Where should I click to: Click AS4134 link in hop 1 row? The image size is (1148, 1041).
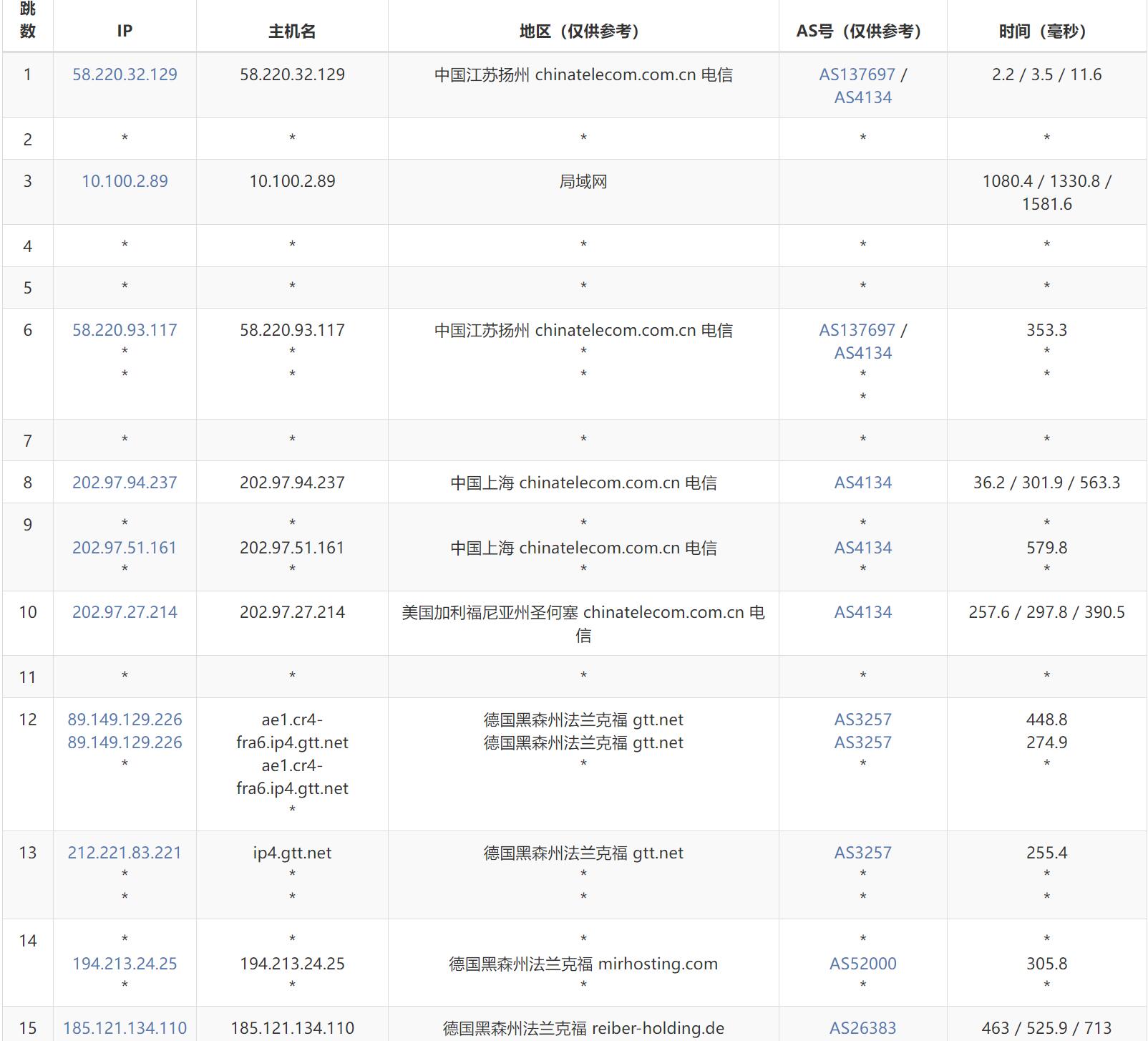[x=863, y=97]
